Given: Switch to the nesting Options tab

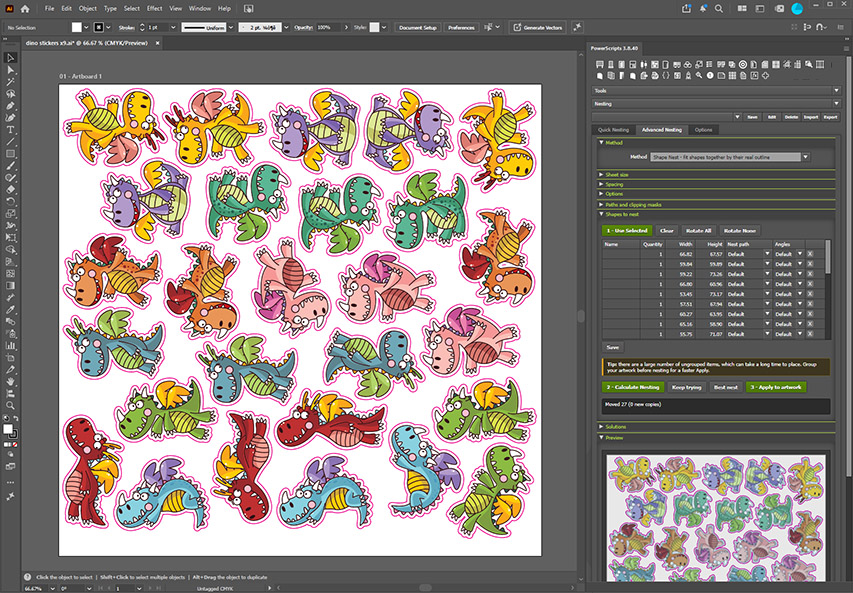Looking at the screenshot, I should tap(703, 130).
